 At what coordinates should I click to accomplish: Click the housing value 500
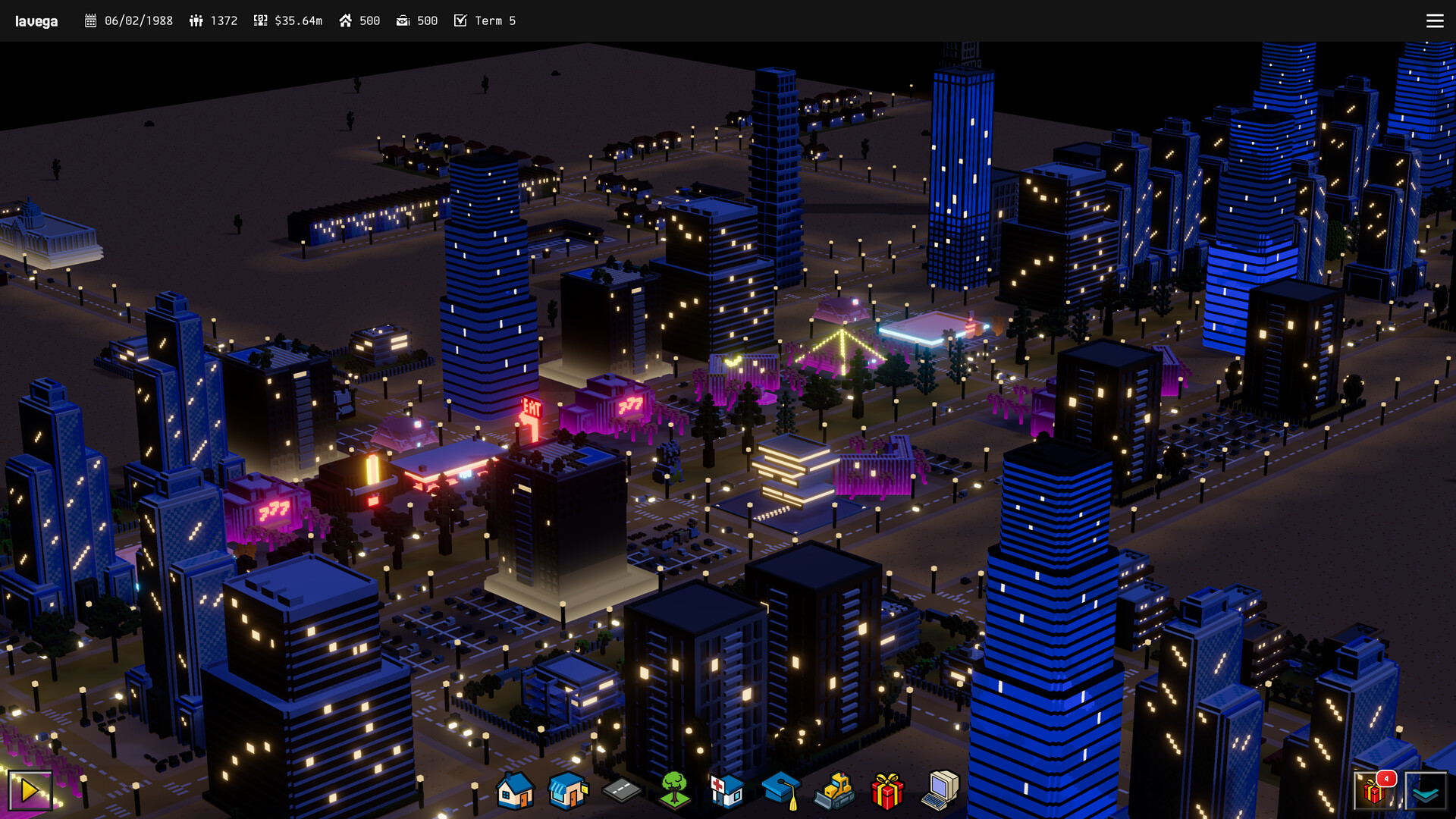370,20
